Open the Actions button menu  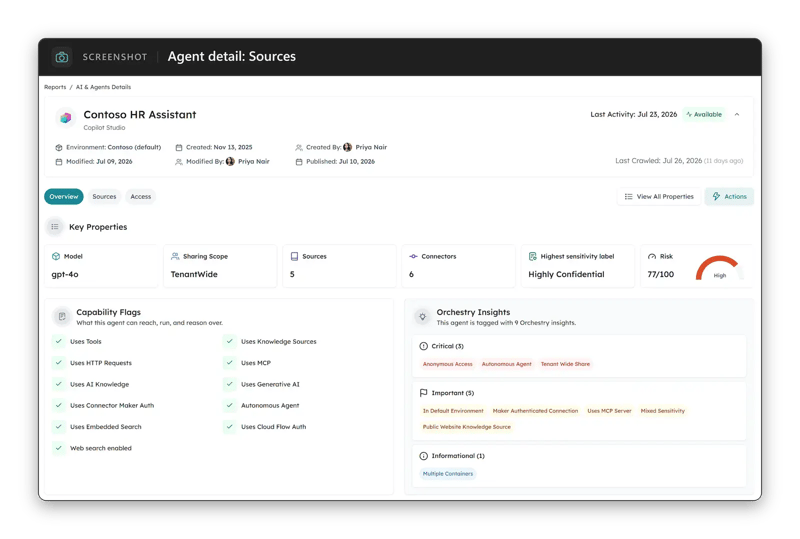729,197
